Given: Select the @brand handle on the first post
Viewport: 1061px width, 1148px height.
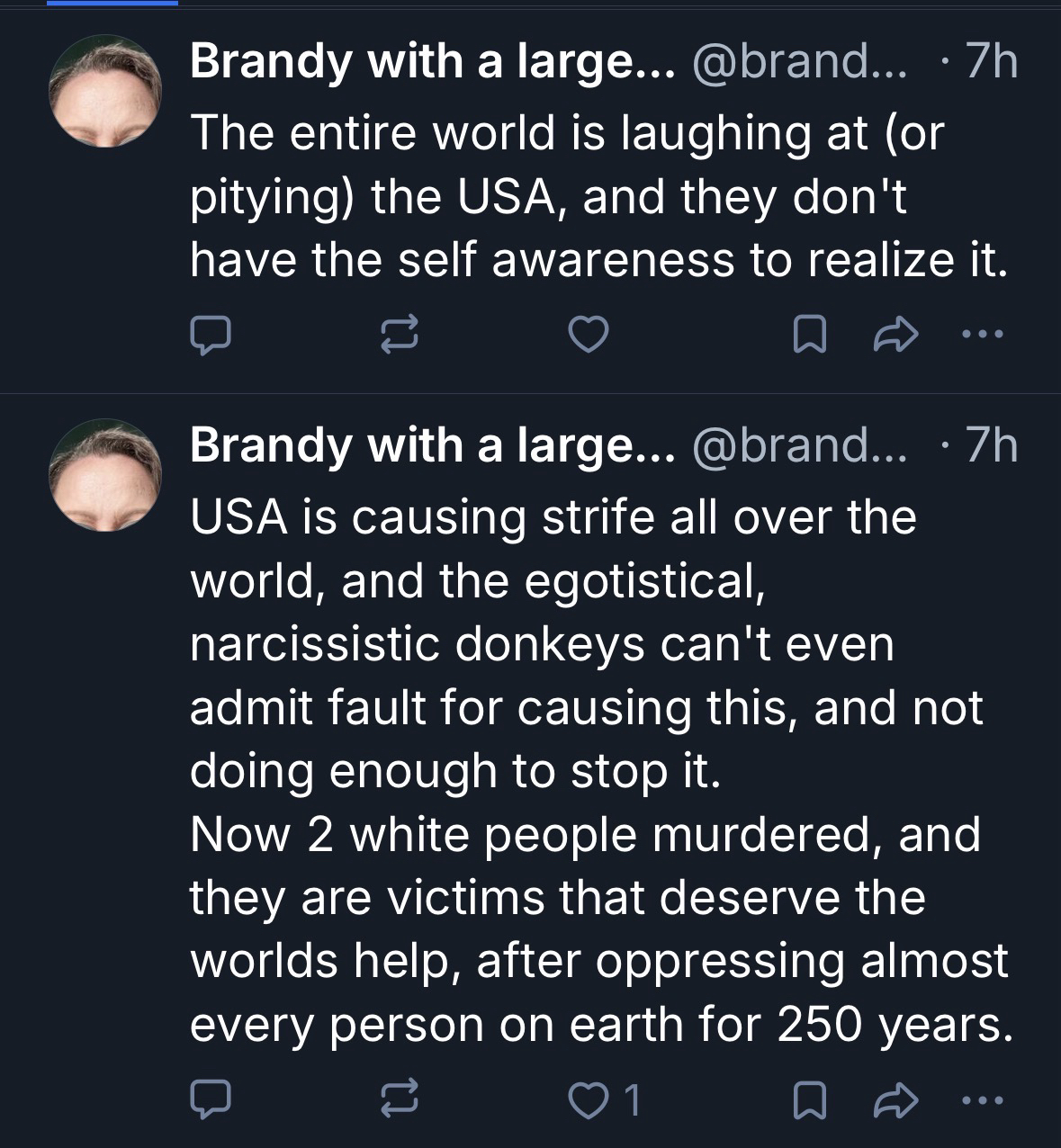Looking at the screenshot, I should (799, 62).
